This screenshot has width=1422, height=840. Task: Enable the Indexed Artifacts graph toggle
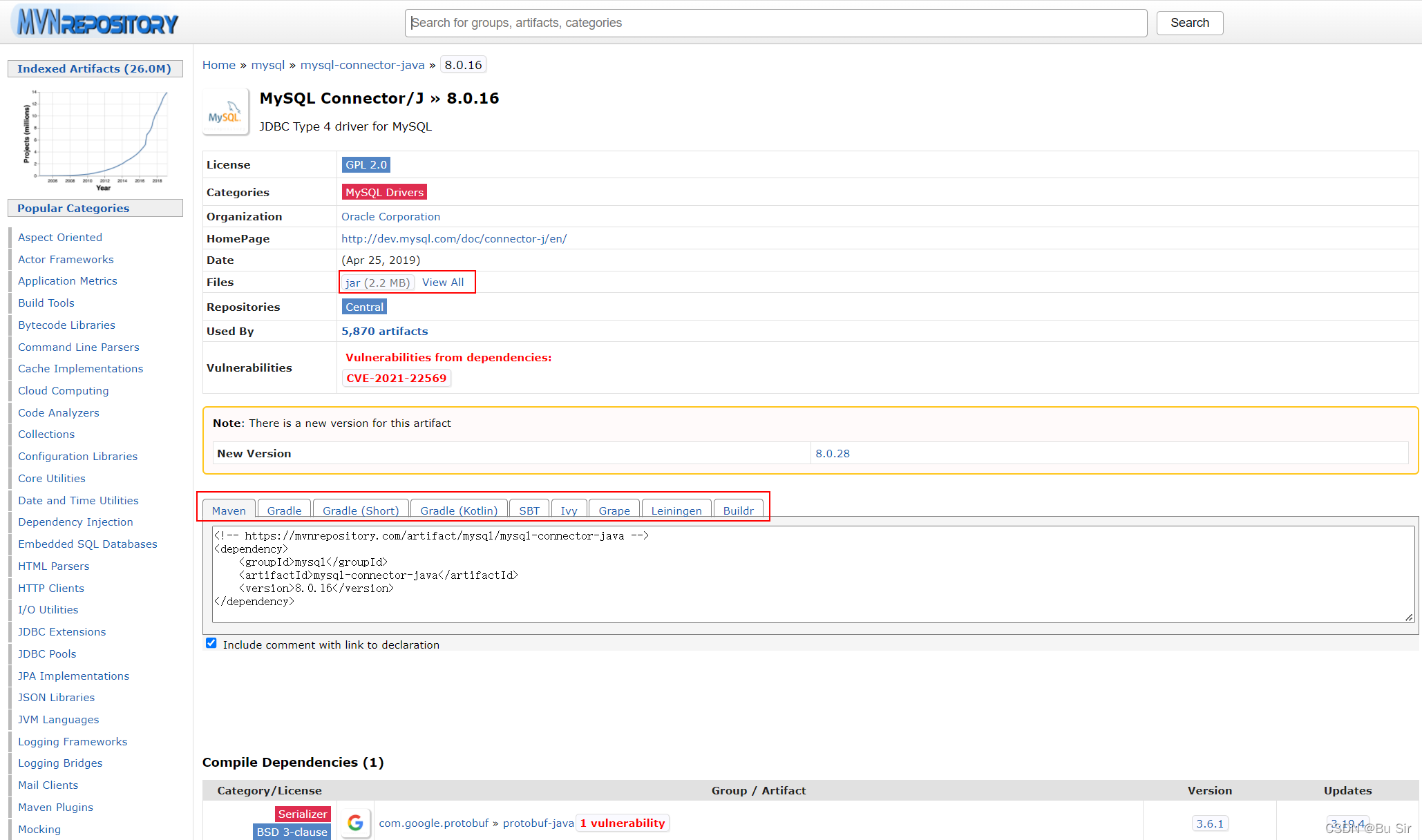(x=97, y=68)
